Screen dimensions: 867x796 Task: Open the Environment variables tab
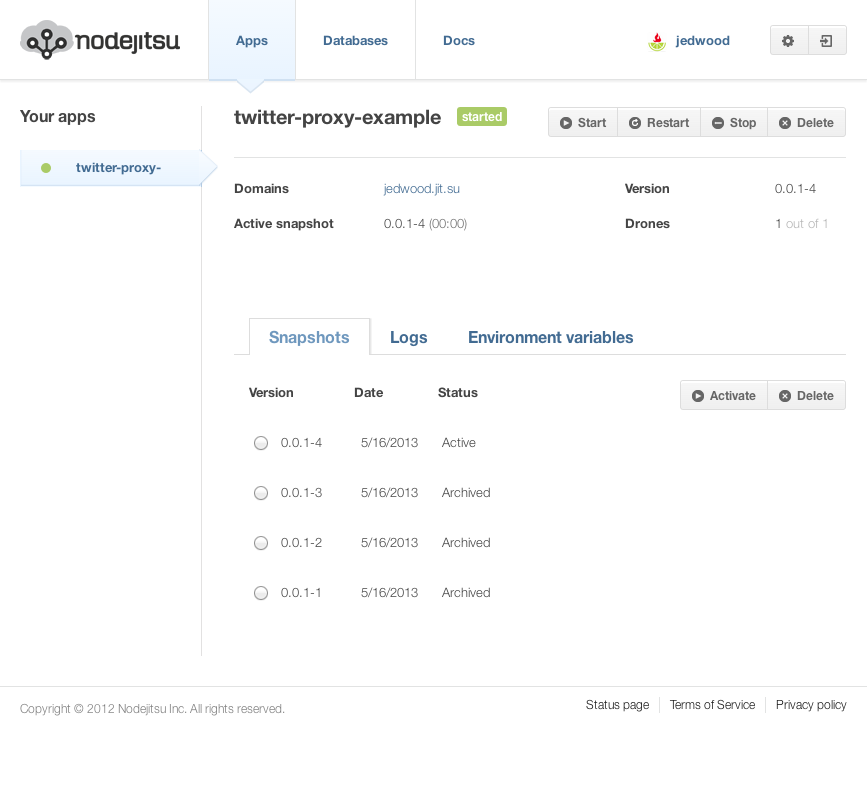(x=550, y=337)
